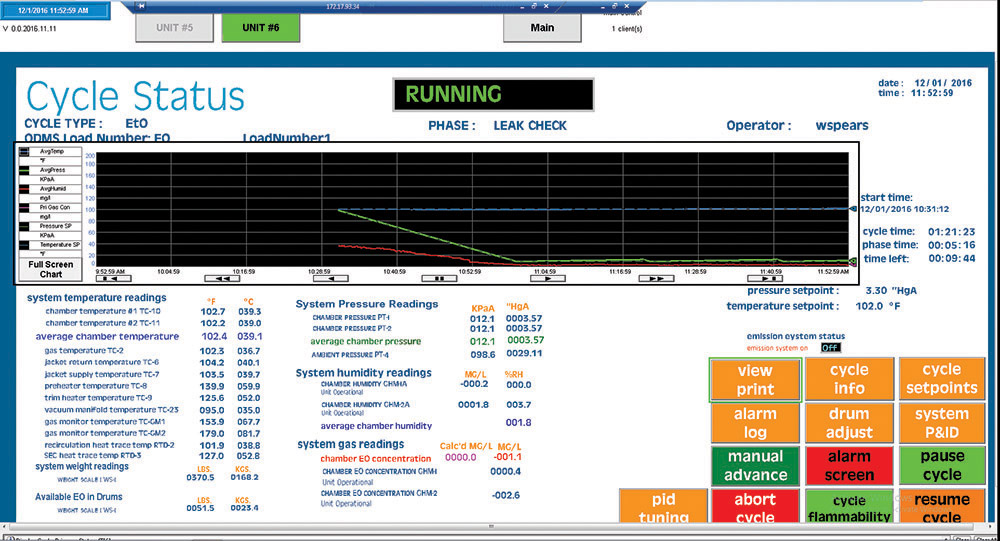The height and width of the screenshot is (541, 1000).
Task: Open the system P&ID screen
Action: tap(941, 423)
